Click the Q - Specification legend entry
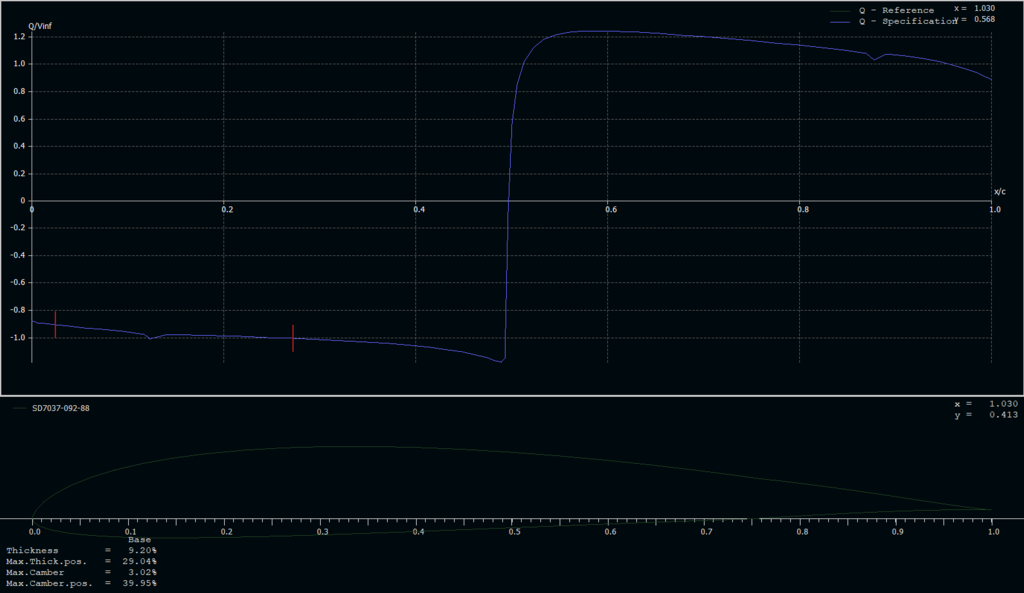Screen dimensions: 1024x593 (x=904, y=21)
